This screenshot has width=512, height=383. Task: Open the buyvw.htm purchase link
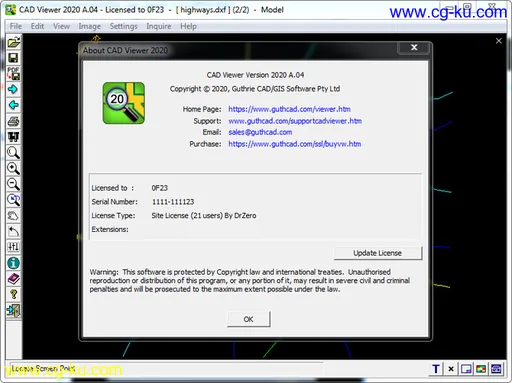click(295, 144)
